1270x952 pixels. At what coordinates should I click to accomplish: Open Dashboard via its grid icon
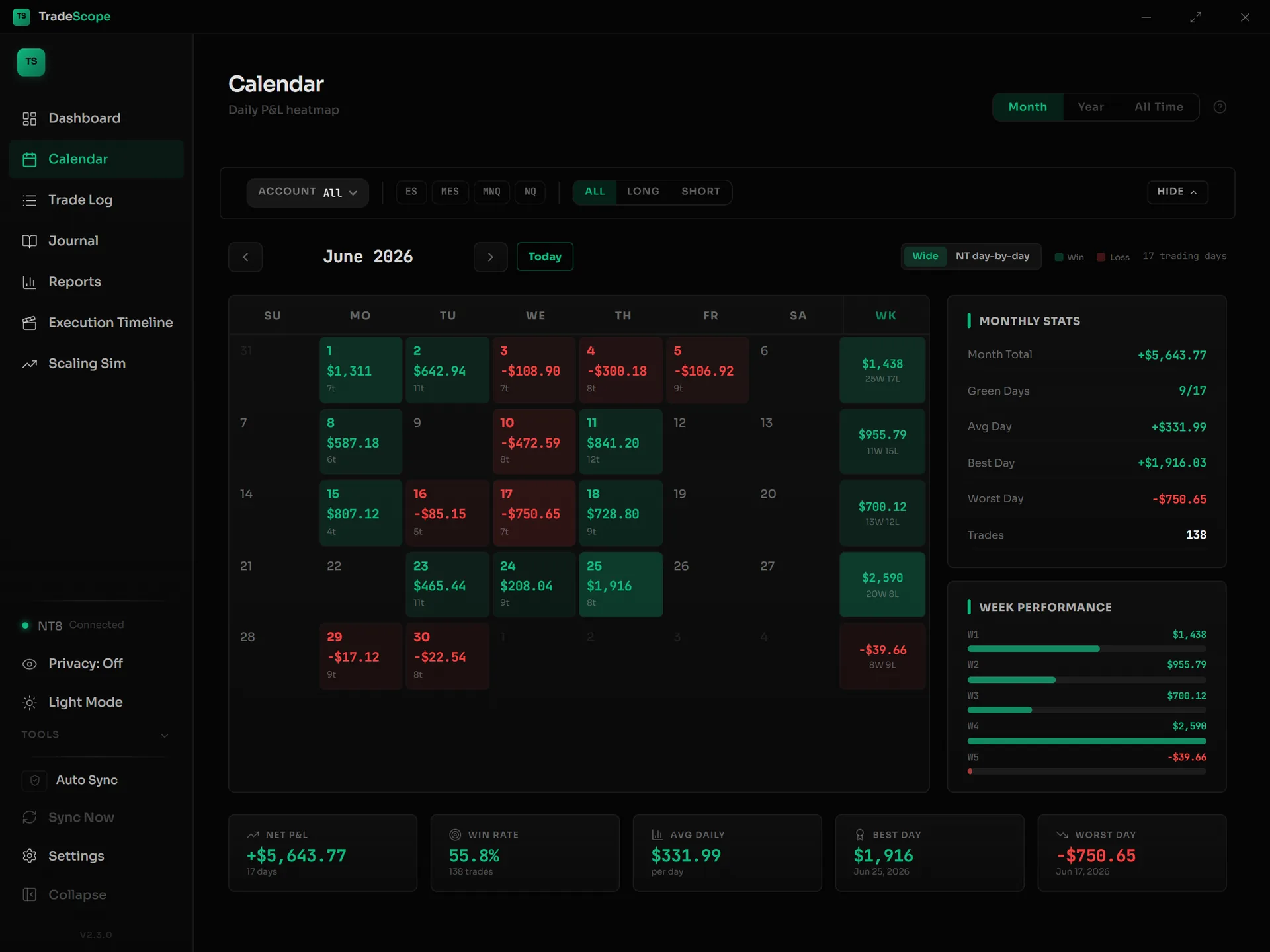click(29, 118)
